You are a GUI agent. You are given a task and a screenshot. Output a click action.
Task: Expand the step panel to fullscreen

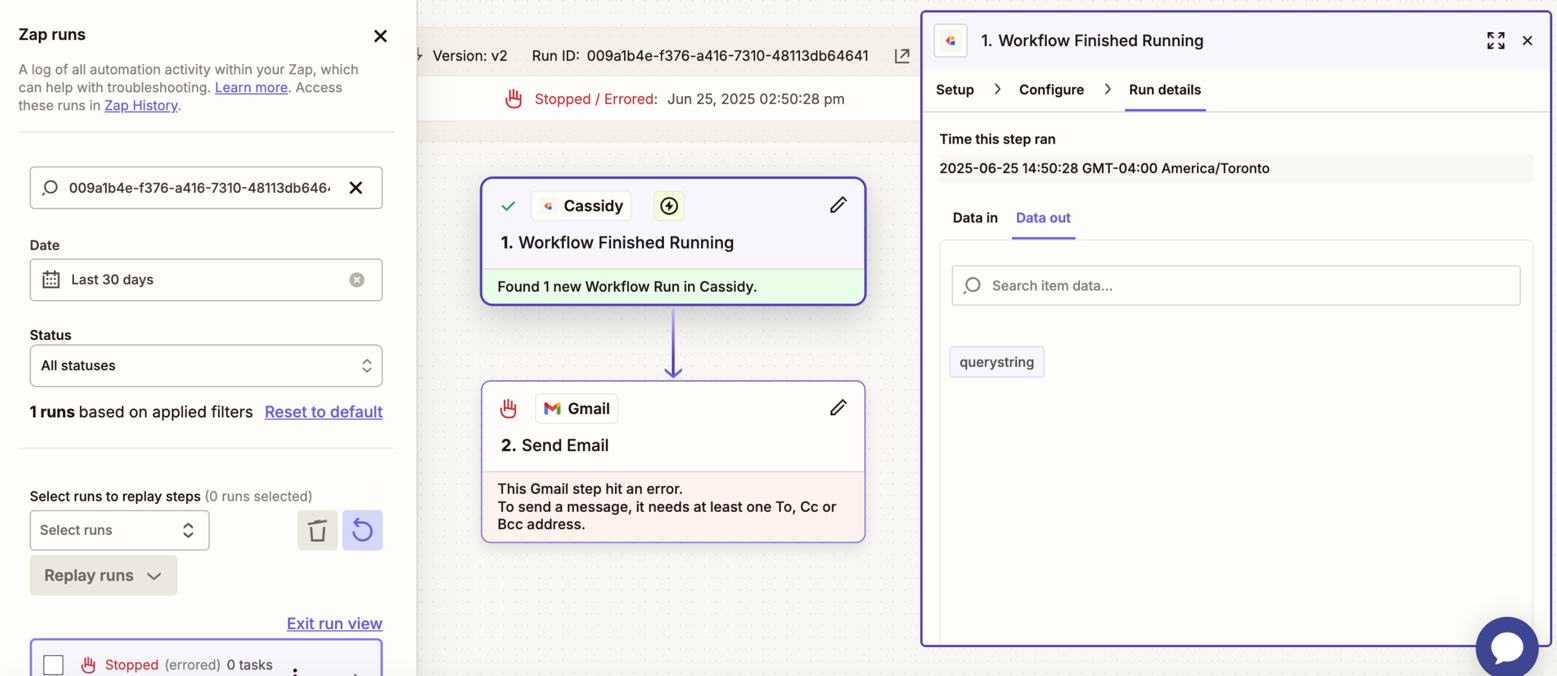[1495, 41]
